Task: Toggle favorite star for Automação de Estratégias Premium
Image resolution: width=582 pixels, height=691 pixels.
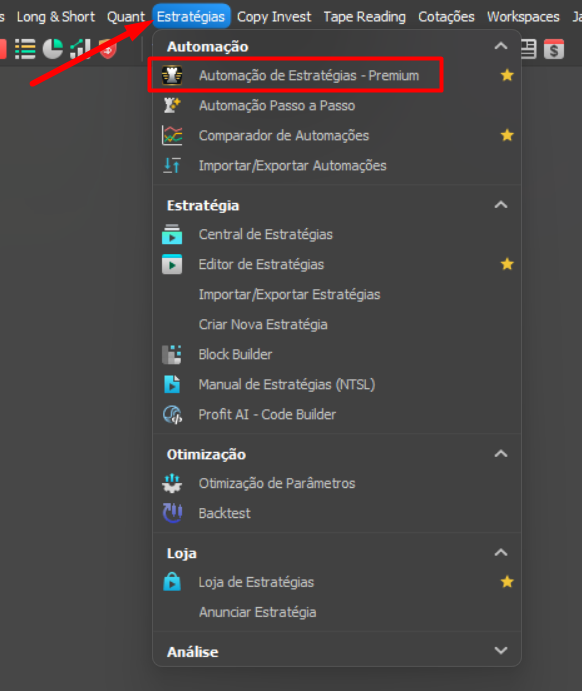Action: click(x=507, y=75)
